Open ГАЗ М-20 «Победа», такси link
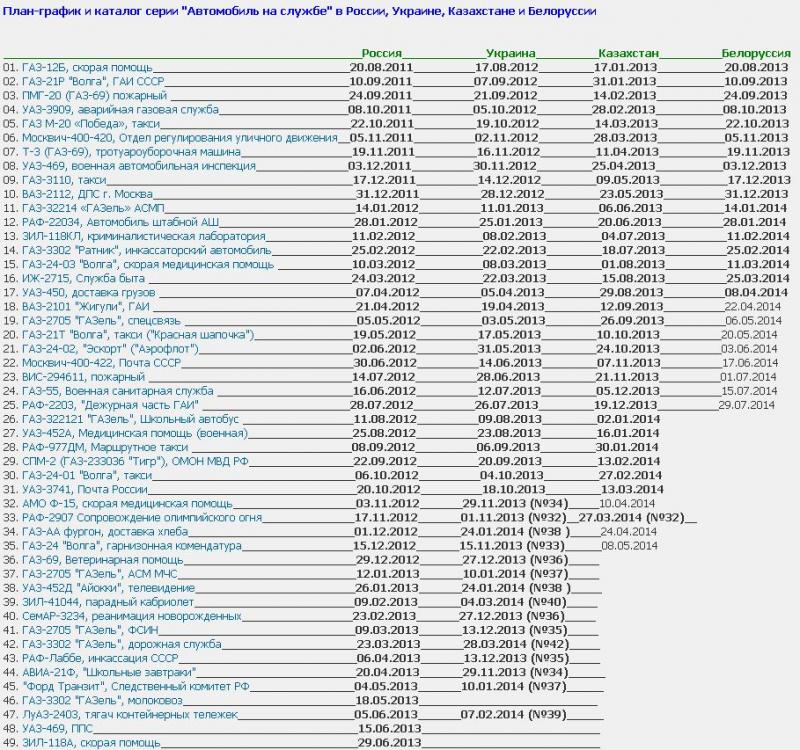This screenshot has width=800, height=750. pos(91,123)
